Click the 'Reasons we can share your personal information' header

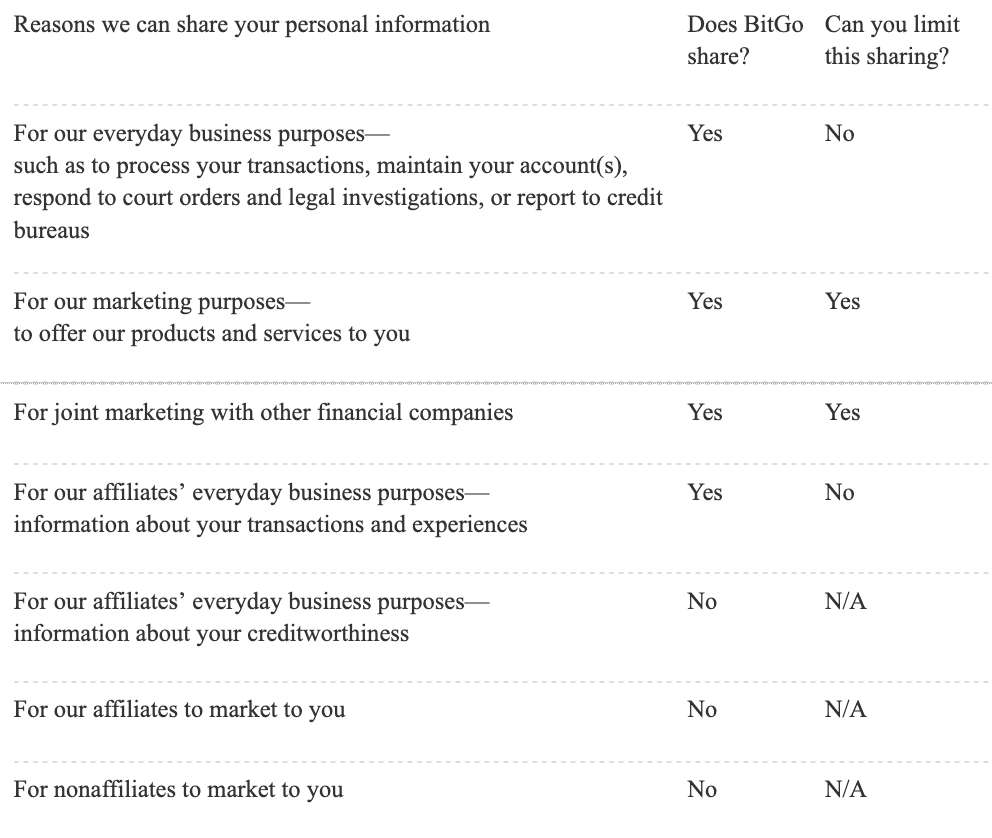(x=252, y=25)
